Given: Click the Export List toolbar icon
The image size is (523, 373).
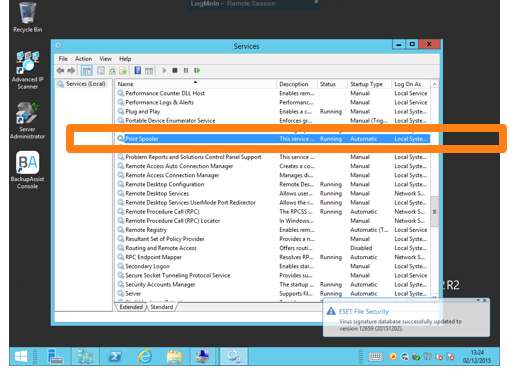Looking at the screenshot, I should (x=123, y=70).
